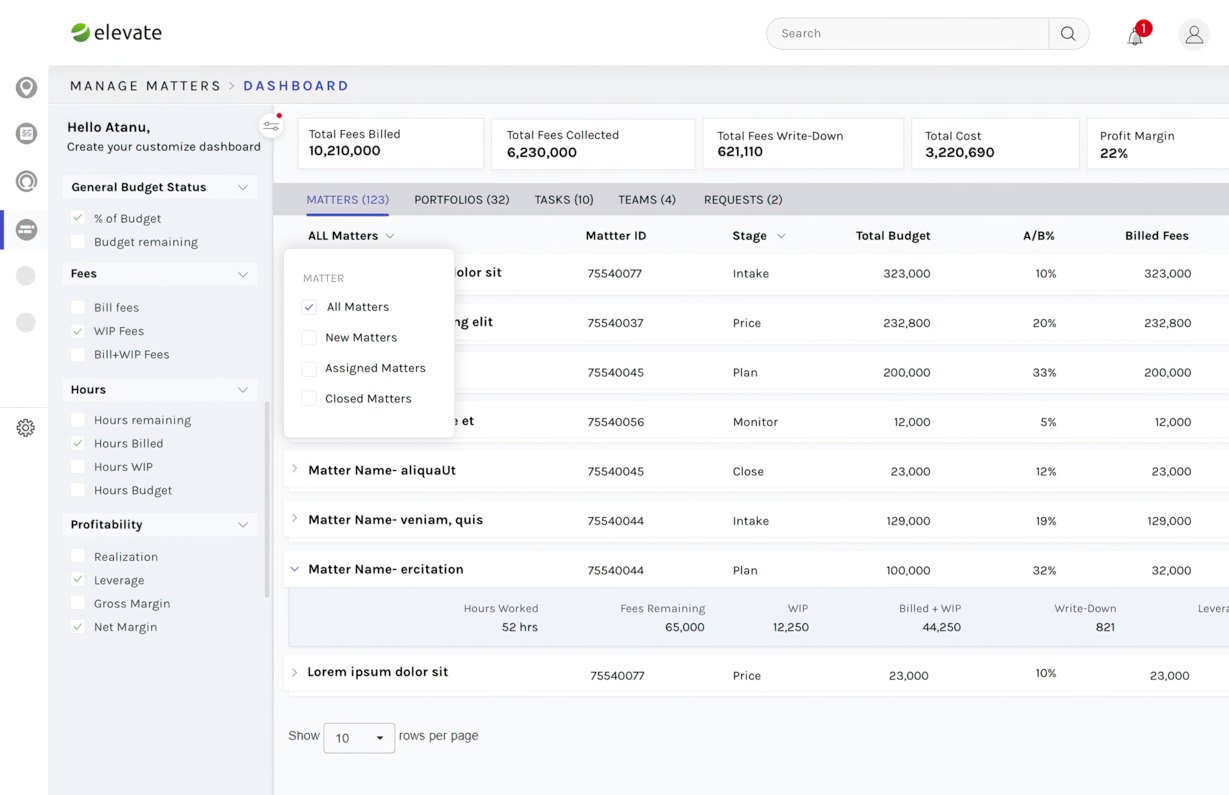Click the left panel vertical scrollbar
Viewport: 1229px width, 795px height.
(x=267, y=499)
